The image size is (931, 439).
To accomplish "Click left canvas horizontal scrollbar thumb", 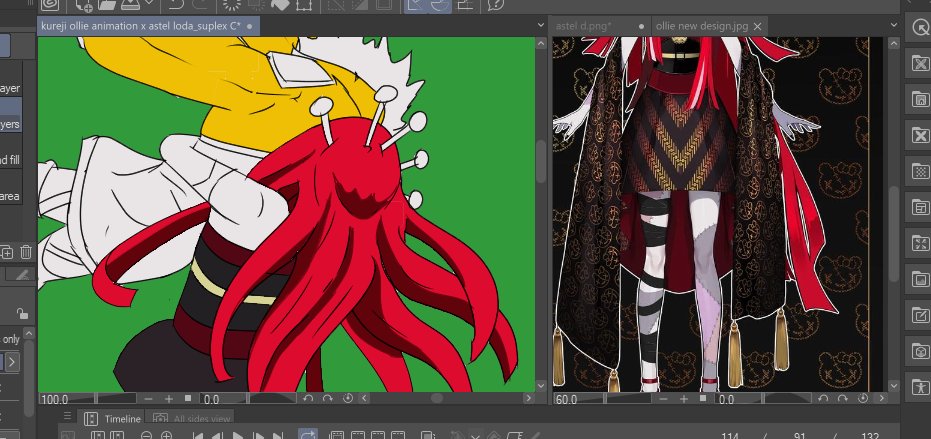I will pos(437,399).
